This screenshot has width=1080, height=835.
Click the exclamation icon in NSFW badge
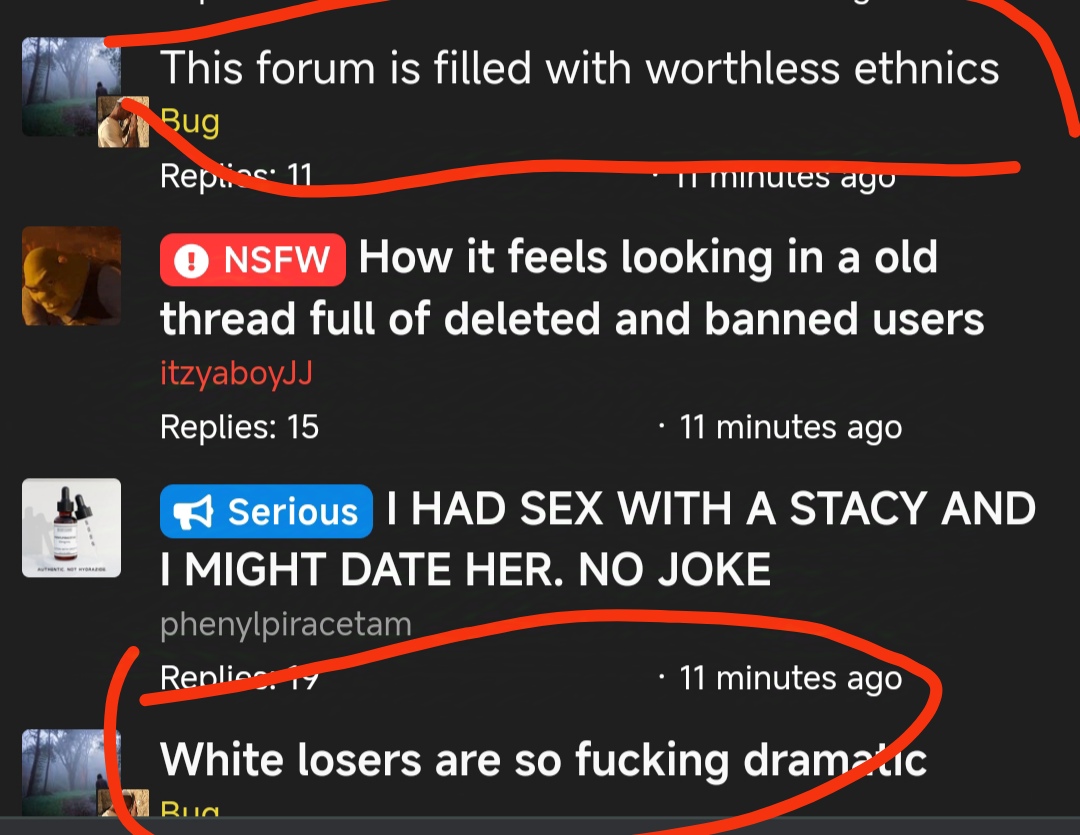coord(191,260)
